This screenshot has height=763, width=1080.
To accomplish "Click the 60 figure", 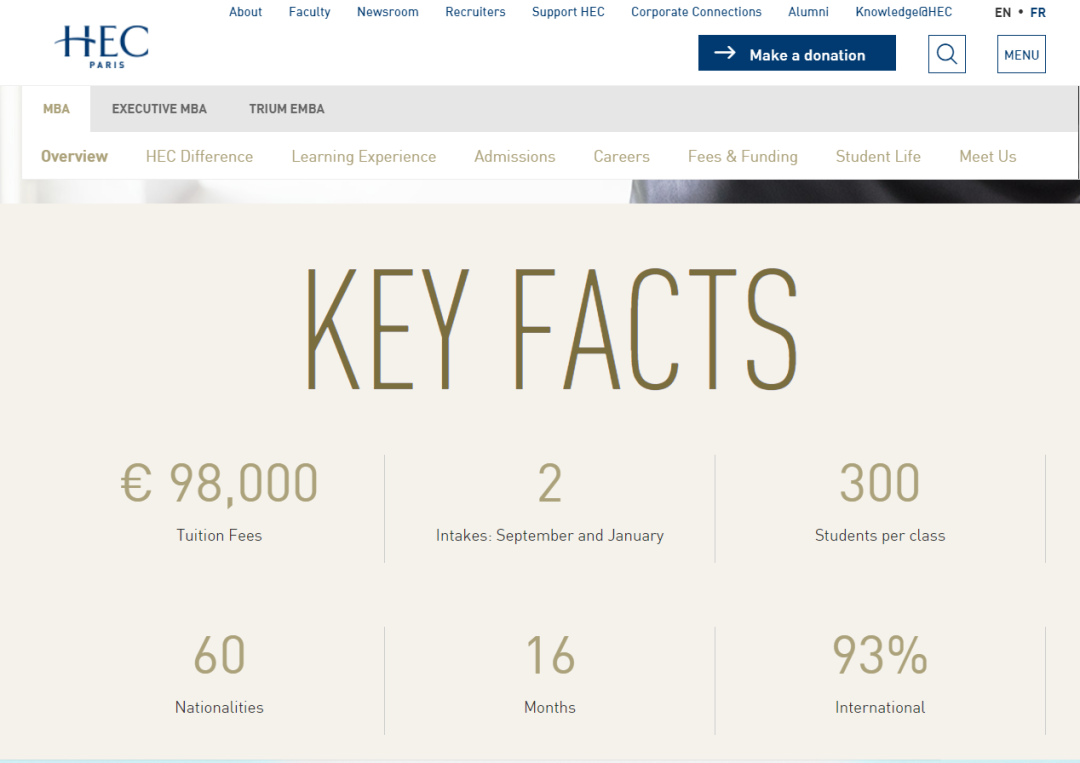I will pyautogui.click(x=219, y=655).
